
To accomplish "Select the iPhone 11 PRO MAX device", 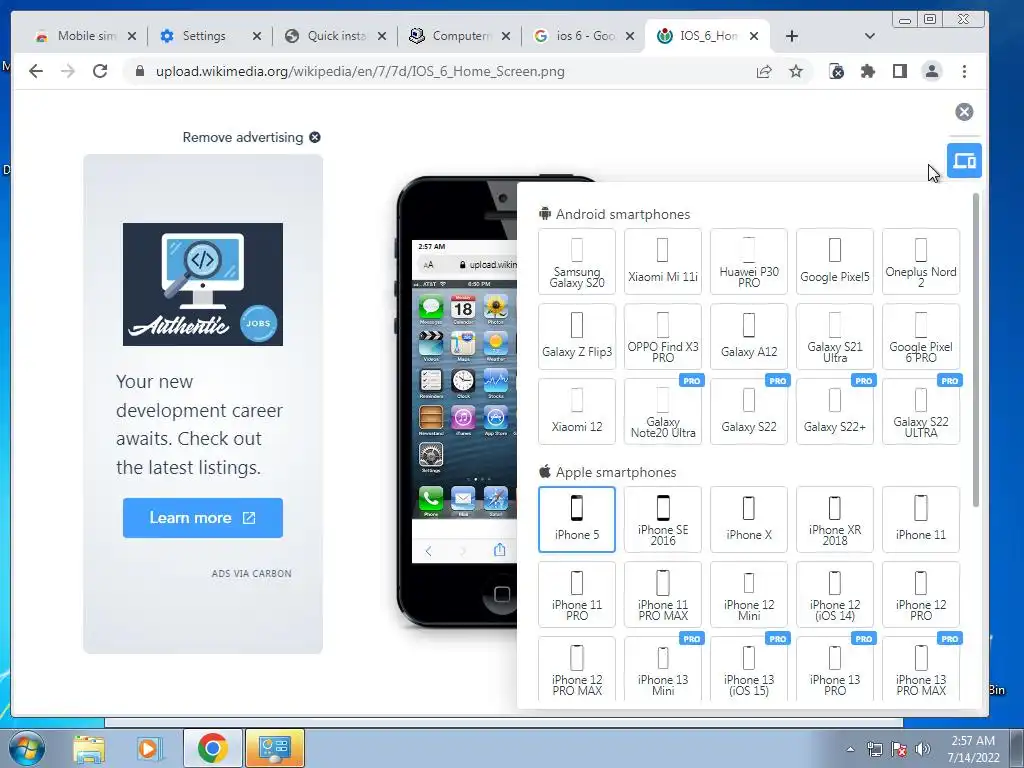I will (663, 595).
